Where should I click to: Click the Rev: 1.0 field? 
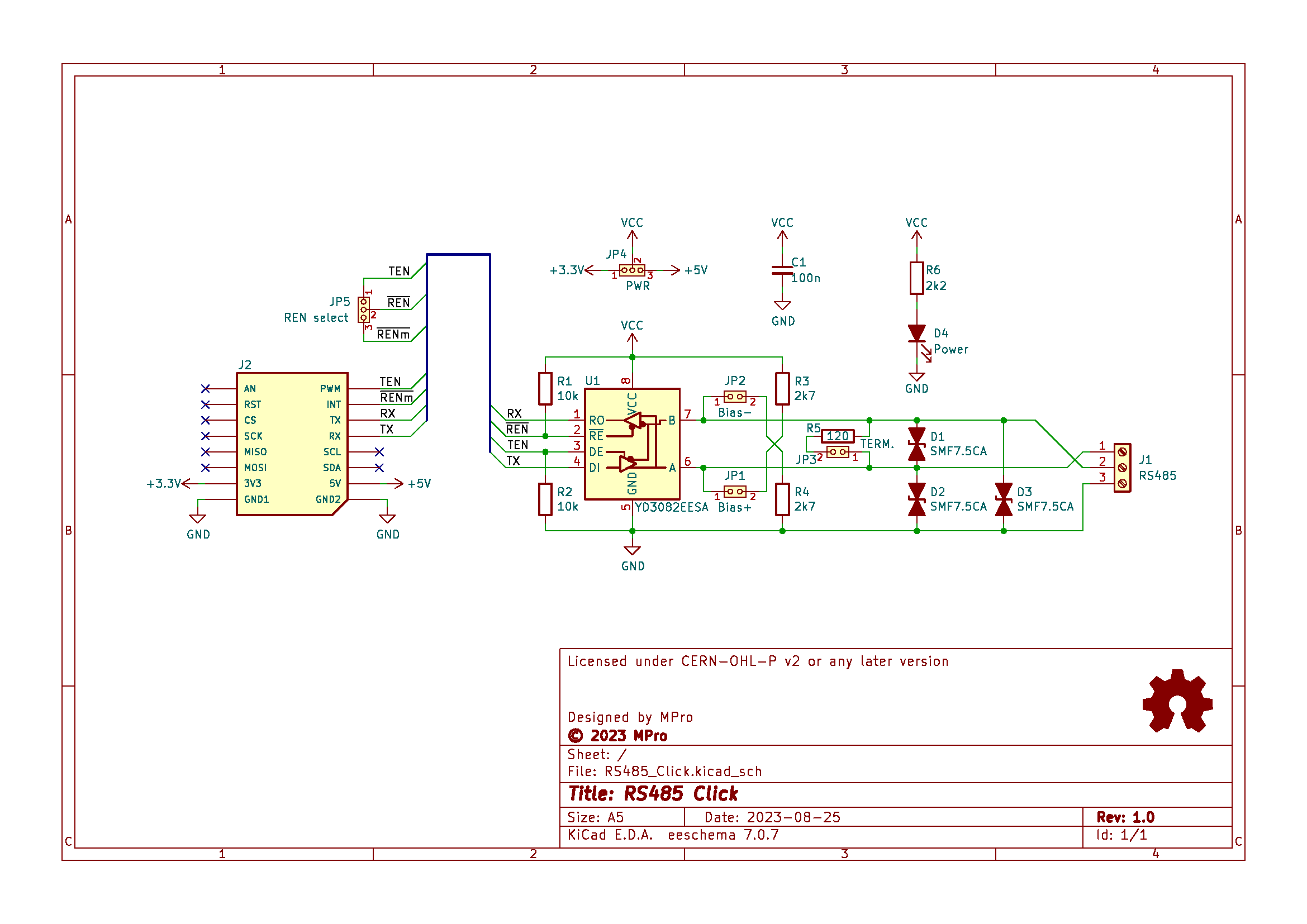click(1125, 818)
